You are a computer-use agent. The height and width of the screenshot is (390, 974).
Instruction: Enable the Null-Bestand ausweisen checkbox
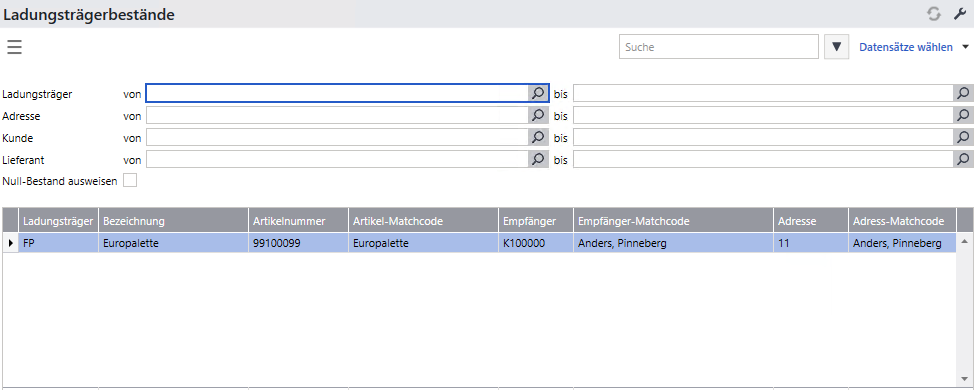[x=130, y=181]
